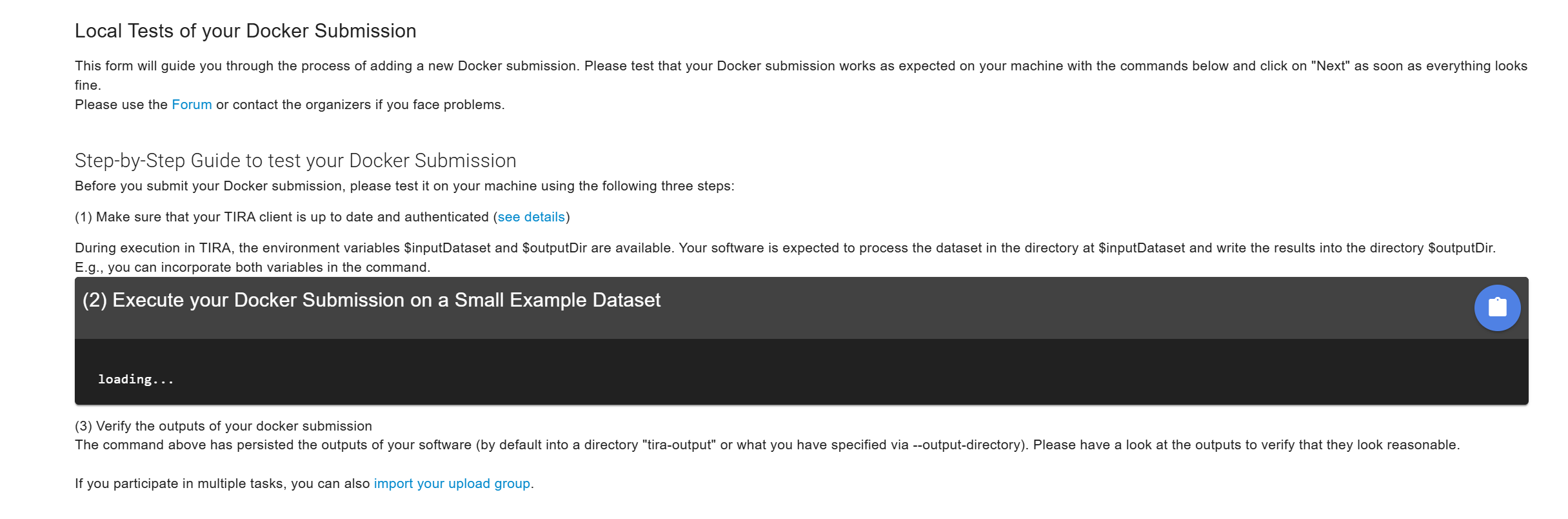
Task: Click the "Local Tests of your Docker Submission" heading
Action: click(246, 31)
